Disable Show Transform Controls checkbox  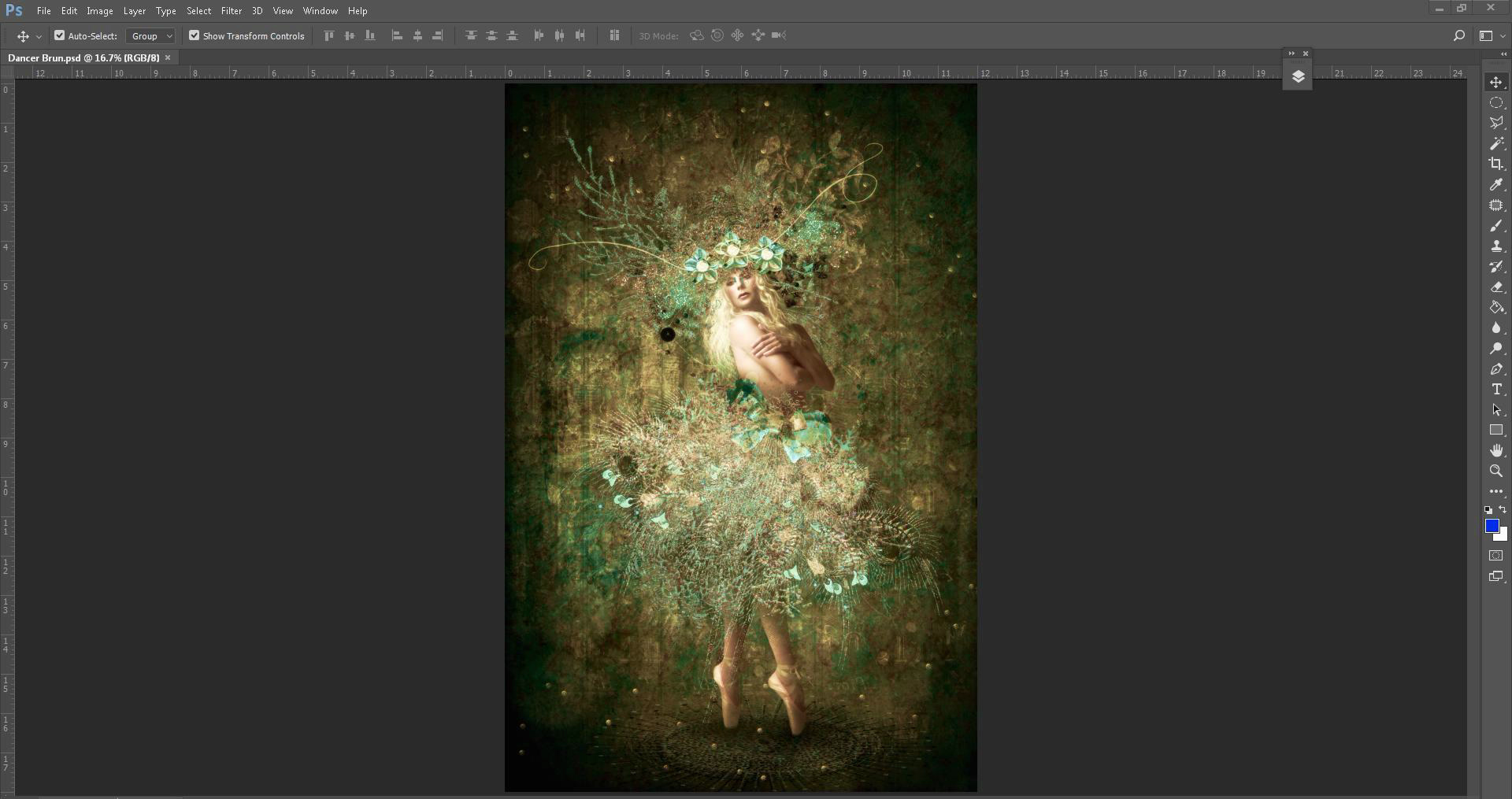tap(194, 35)
